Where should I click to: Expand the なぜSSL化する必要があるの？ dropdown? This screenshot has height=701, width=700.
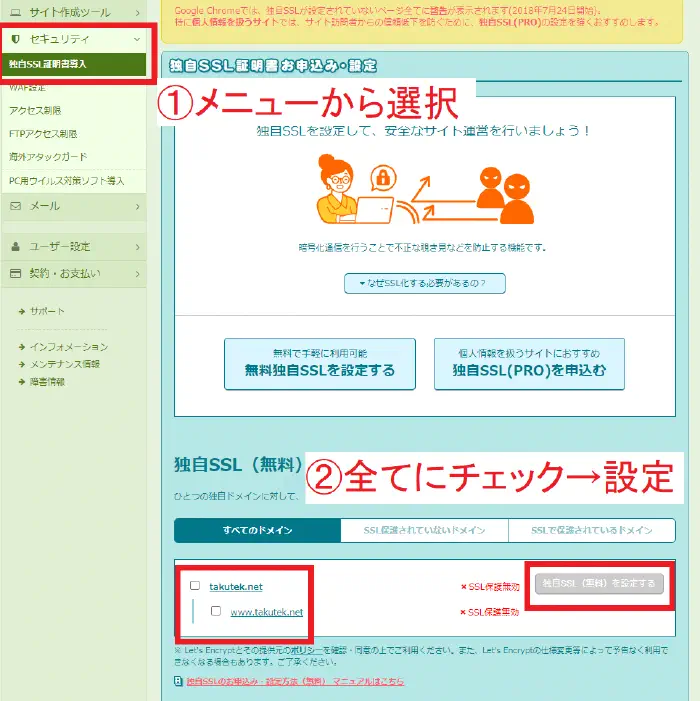coord(425,283)
